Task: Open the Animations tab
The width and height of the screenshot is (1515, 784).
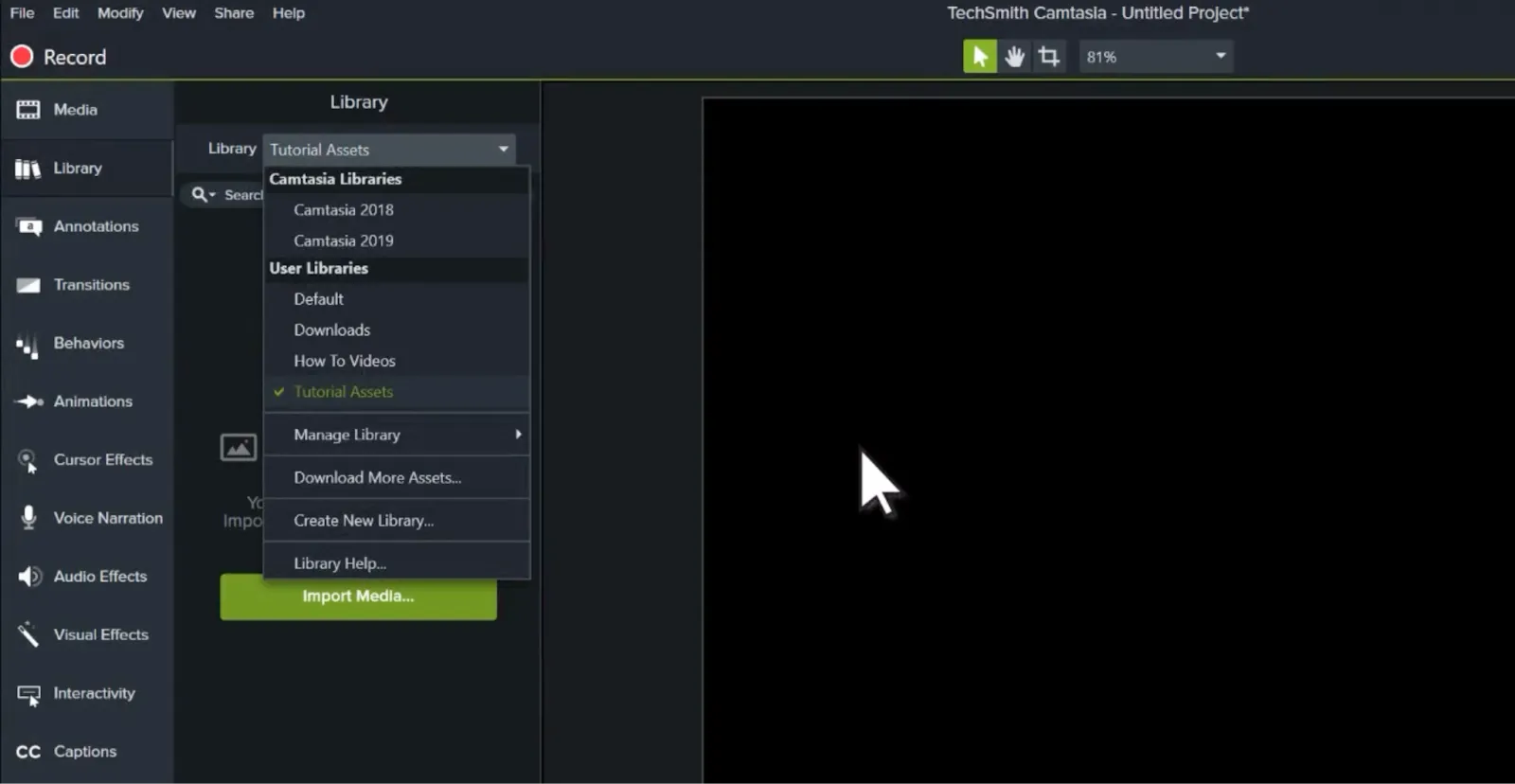Action: [x=86, y=401]
